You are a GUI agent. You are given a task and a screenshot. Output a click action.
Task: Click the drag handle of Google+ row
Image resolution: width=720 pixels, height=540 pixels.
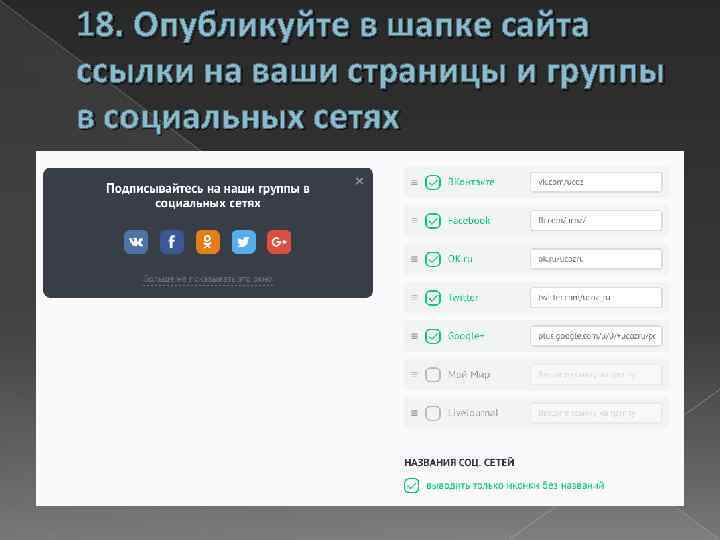tap(414, 337)
